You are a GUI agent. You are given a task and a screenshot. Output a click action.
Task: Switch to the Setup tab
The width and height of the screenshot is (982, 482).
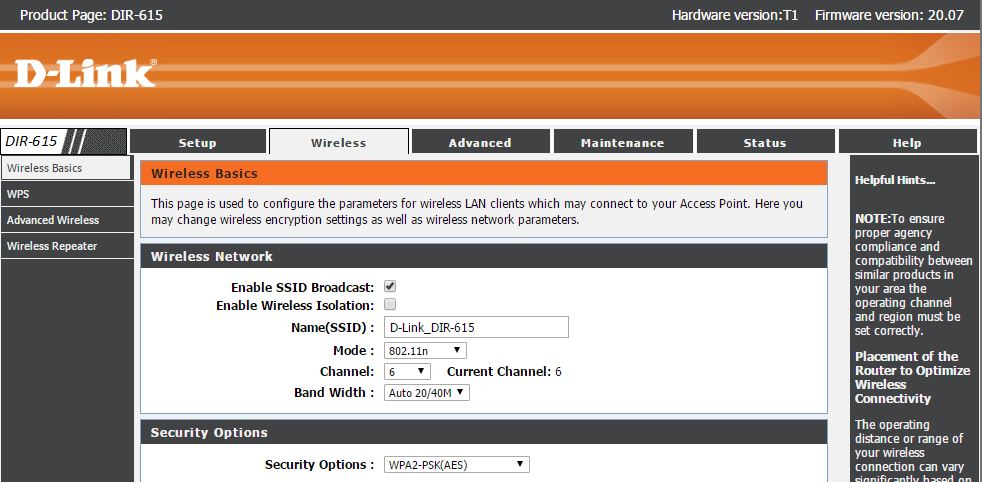pos(197,142)
